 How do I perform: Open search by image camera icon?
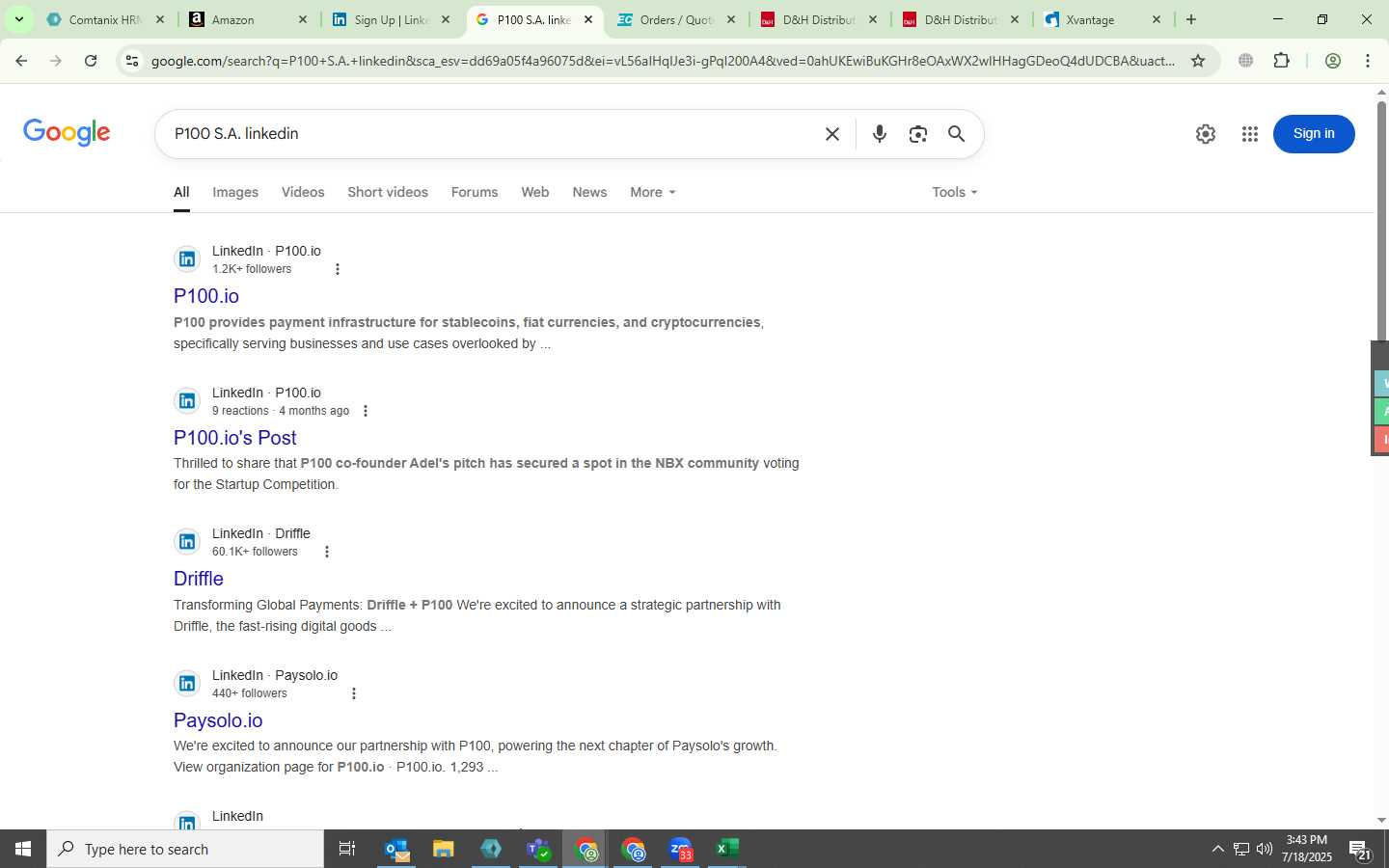pyautogui.click(x=917, y=134)
